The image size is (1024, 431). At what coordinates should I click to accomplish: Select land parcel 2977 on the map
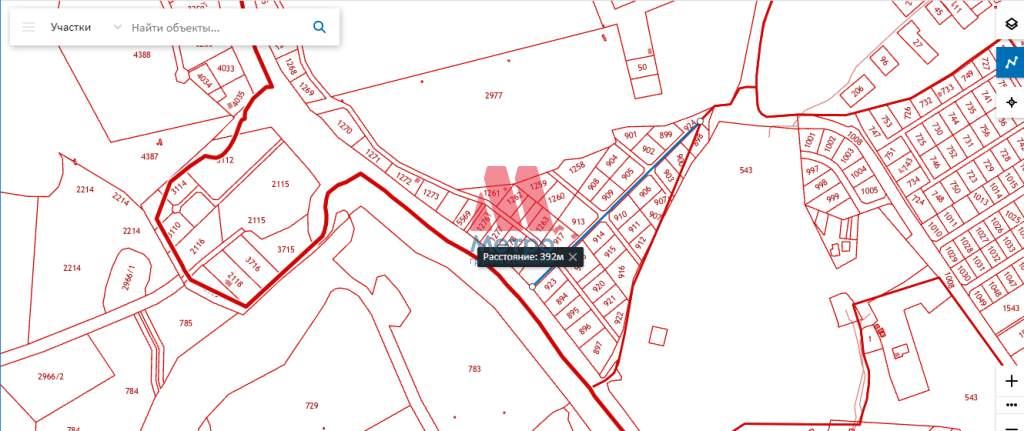pos(494,95)
